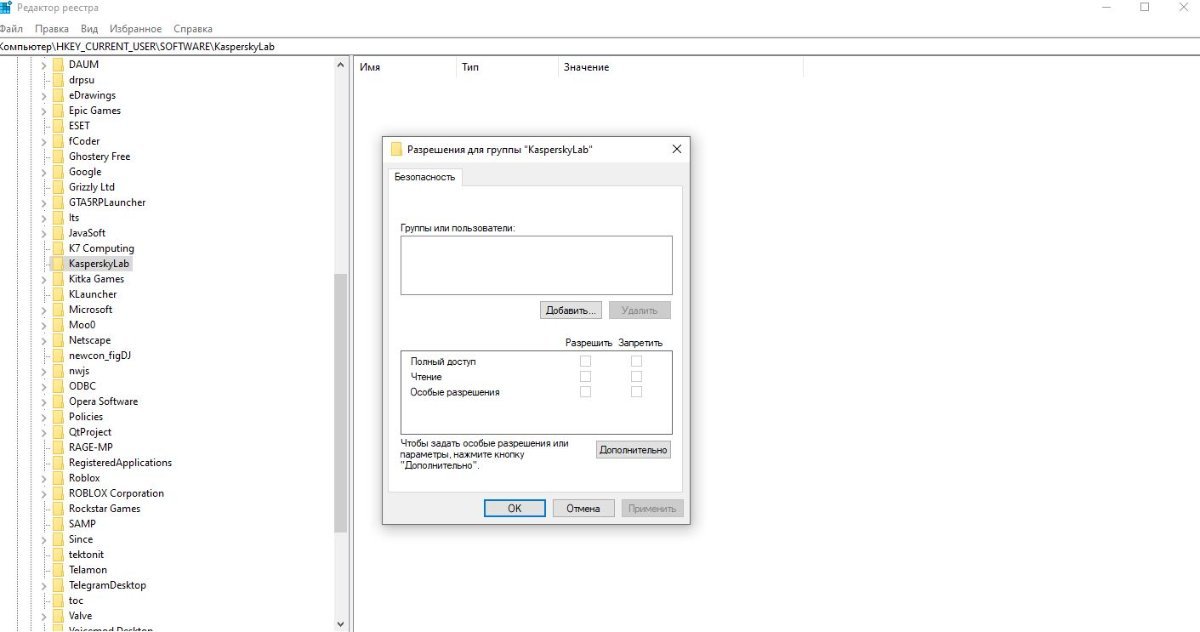The width and height of the screenshot is (1200, 632).
Task: Select the Moo0 key
Action: coord(82,325)
